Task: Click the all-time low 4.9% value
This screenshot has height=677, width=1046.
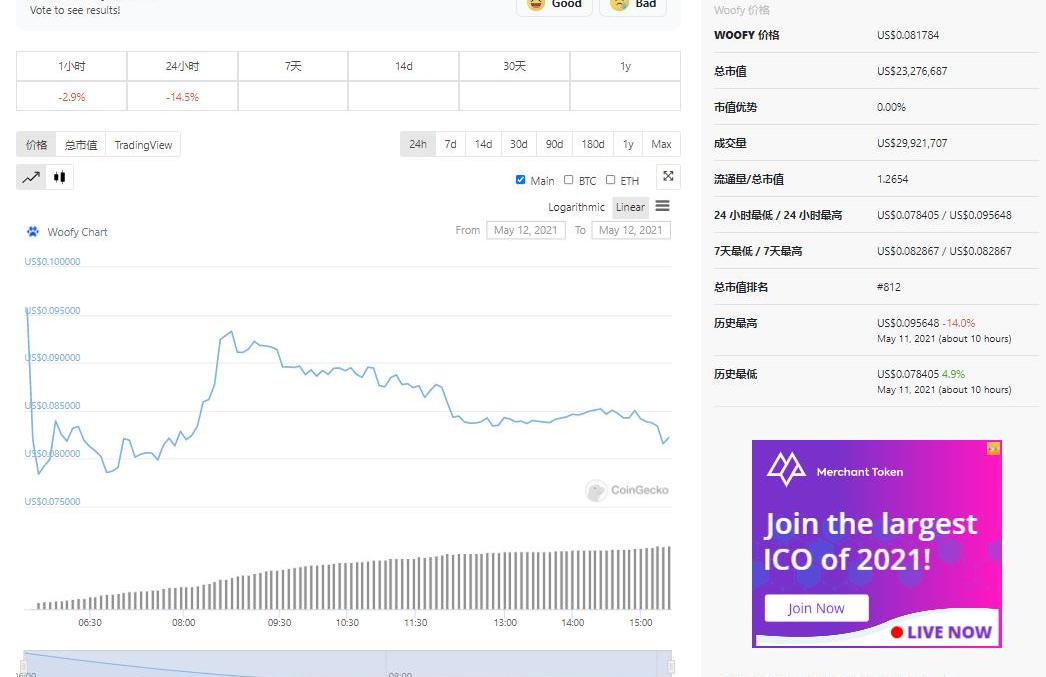Action: tap(953, 374)
